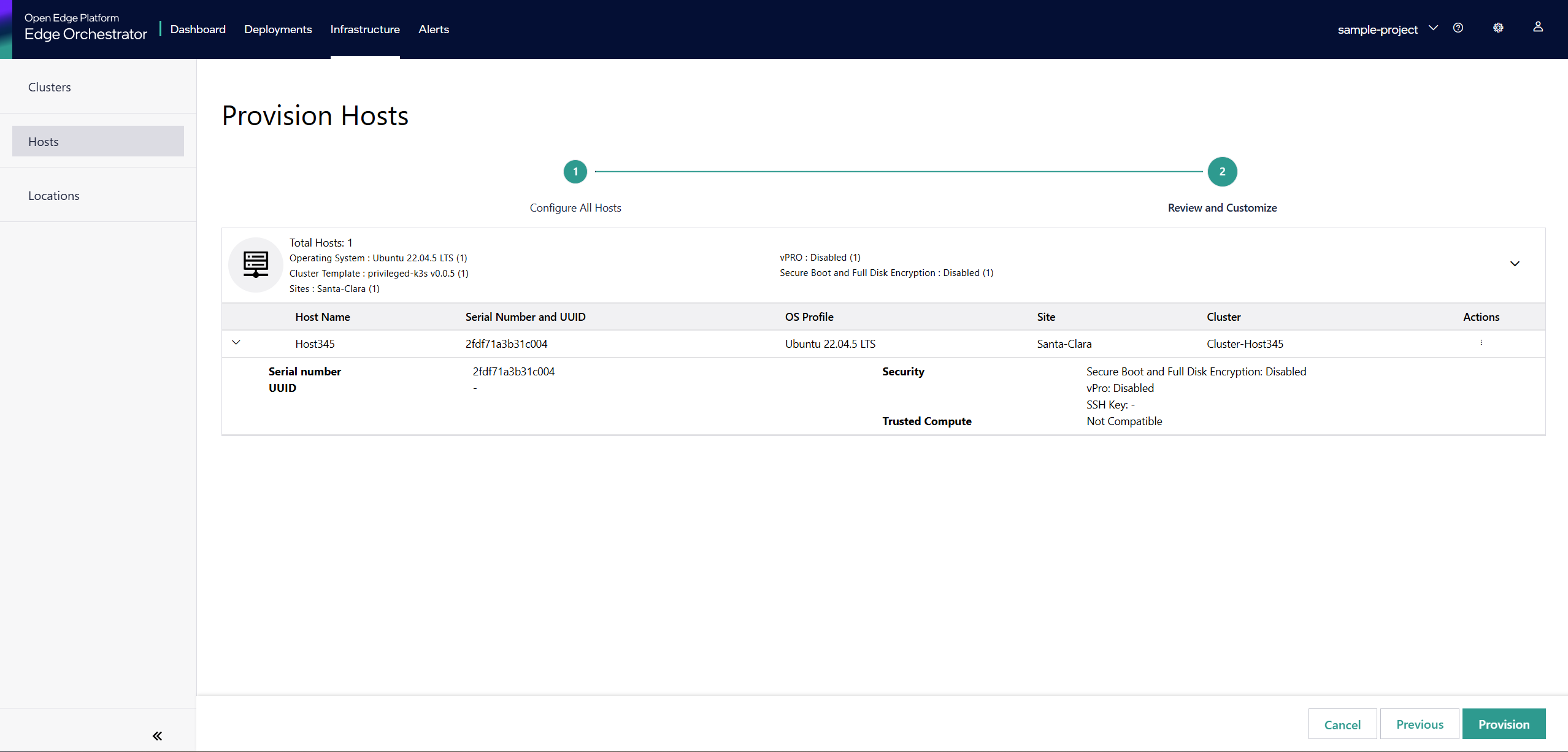Viewport: 1568px width, 752px height.
Task: Click Sites : Santa-Clara (1) summary text
Action: click(x=334, y=289)
